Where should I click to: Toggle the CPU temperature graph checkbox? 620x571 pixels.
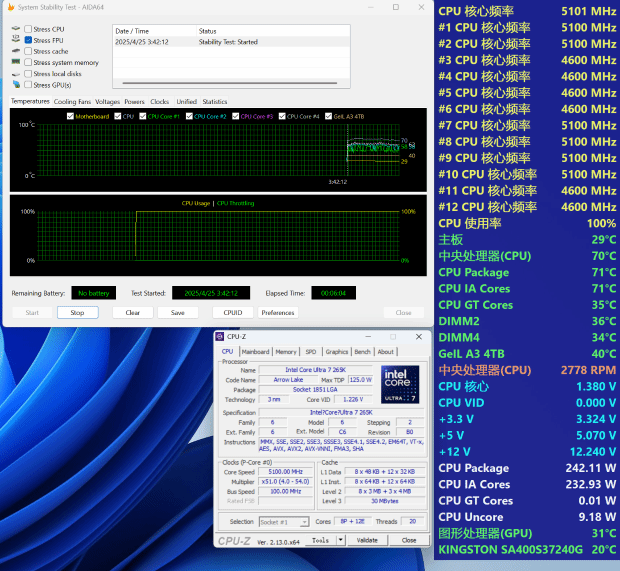117,116
